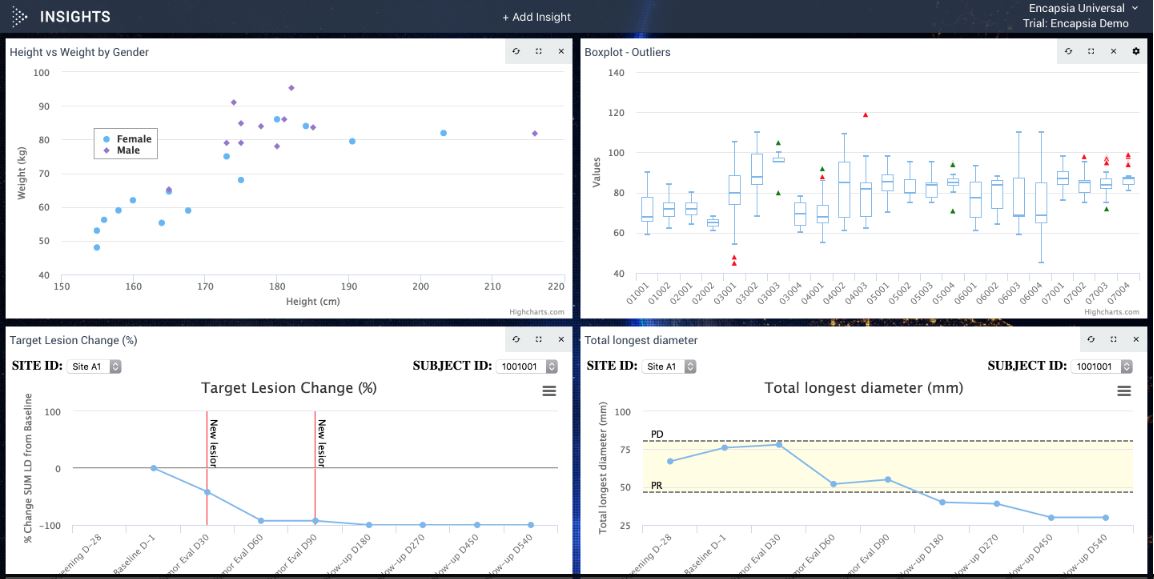This screenshot has height=579, width=1154.
Task: Expand Boxplot - Outliers panel to fullscreen
Action: (1091, 51)
